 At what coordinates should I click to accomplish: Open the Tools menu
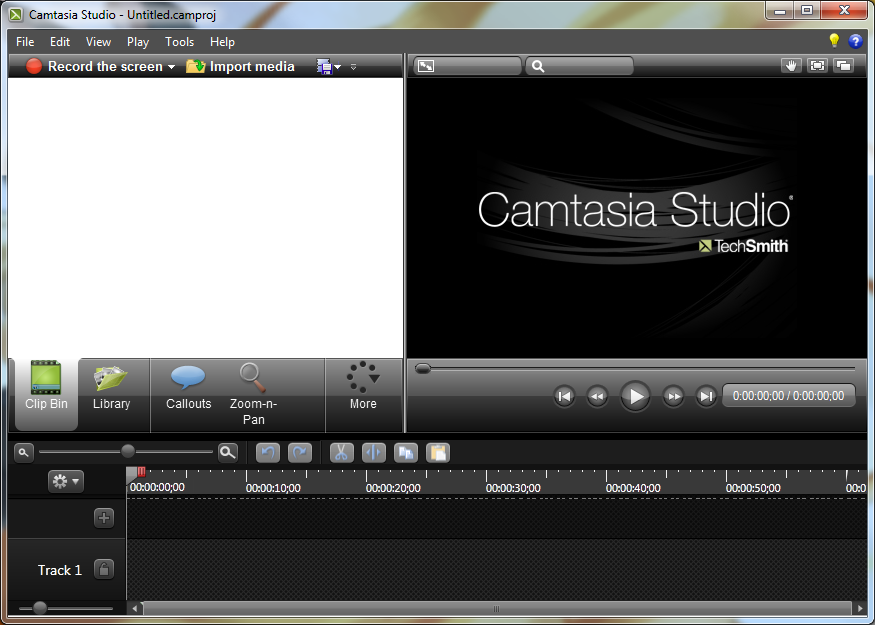tap(180, 42)
